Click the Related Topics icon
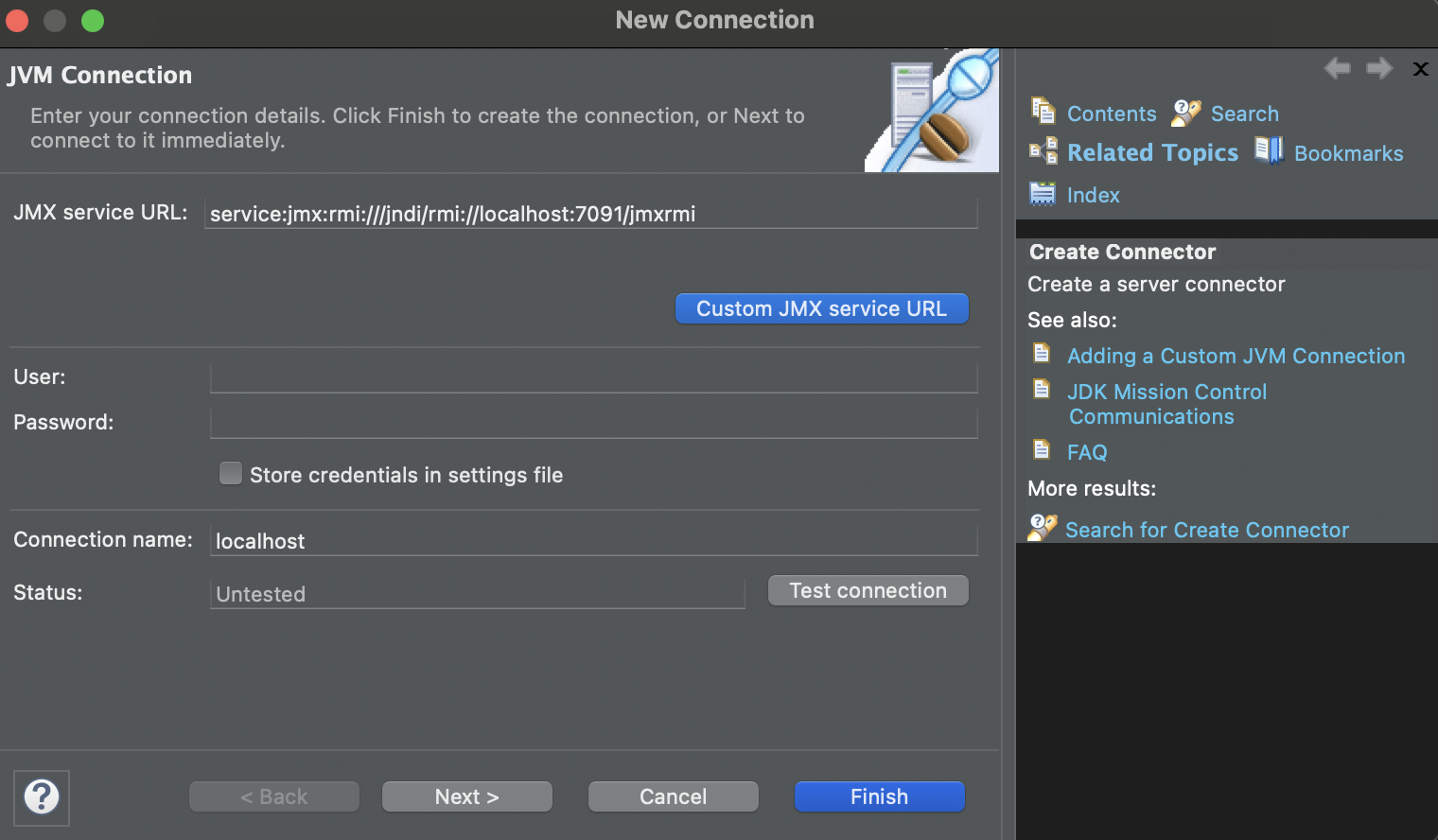Viewport: 1438px width, 840px height. click(x=1043, y=151)
